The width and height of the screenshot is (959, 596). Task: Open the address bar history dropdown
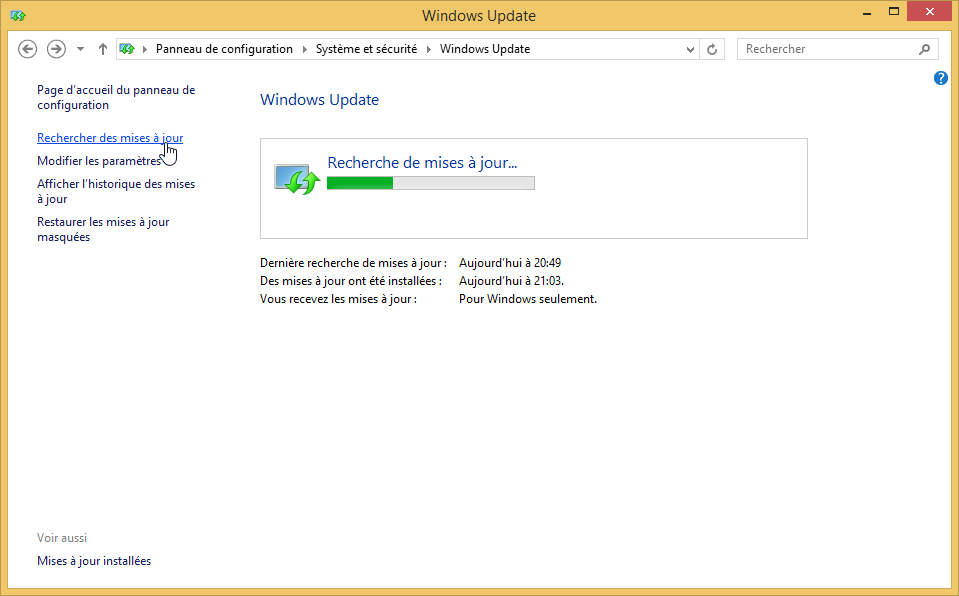pos(690,50)
